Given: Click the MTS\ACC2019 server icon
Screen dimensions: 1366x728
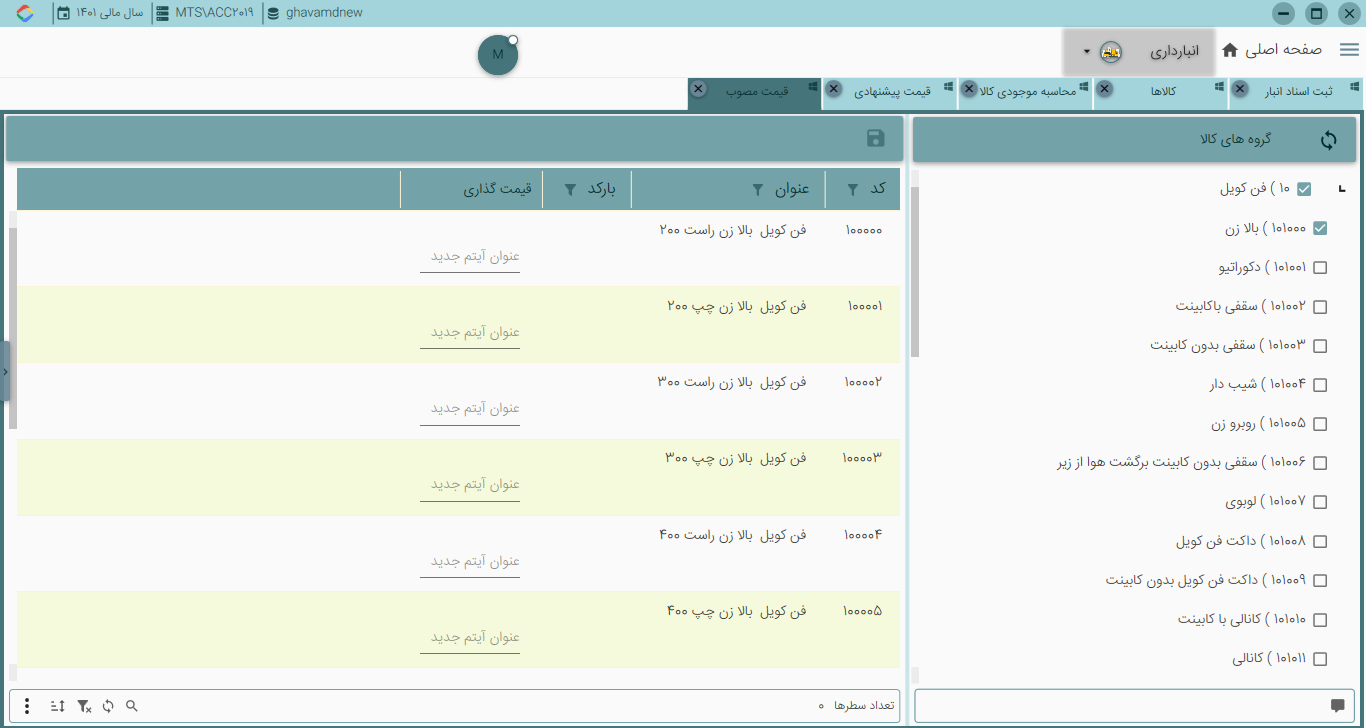Looking at the screenshot, I should coord(162,14).
